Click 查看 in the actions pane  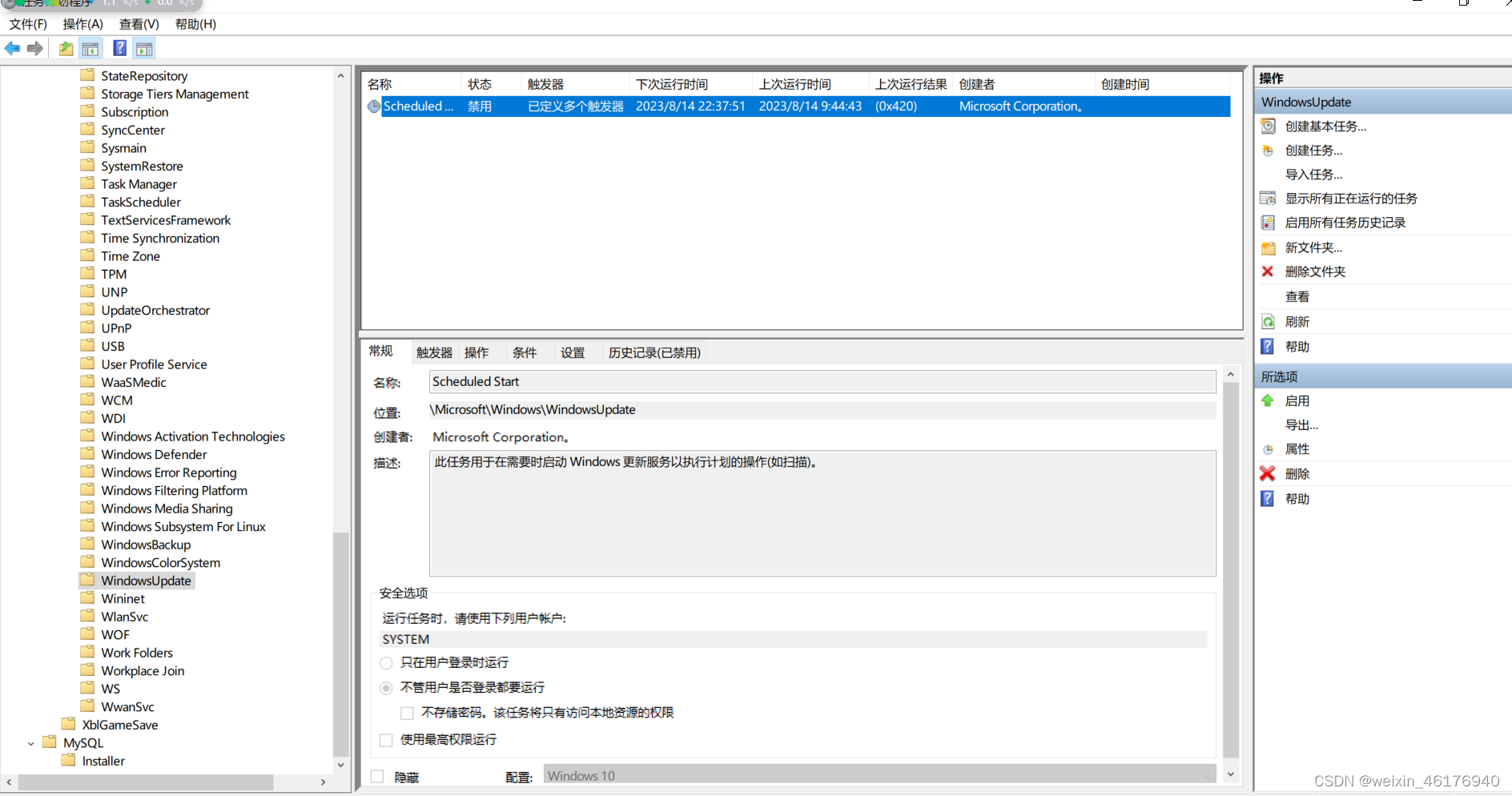(x=1297, y=297)
